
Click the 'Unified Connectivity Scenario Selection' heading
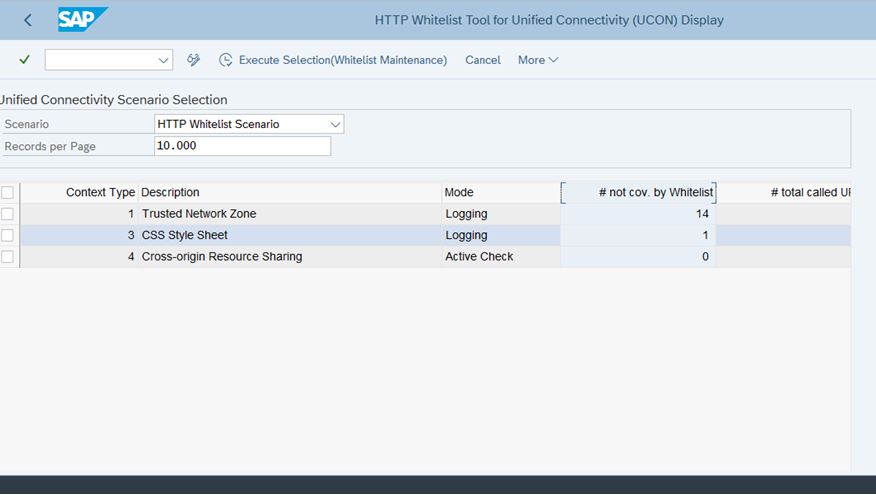[x=113, y=99]
